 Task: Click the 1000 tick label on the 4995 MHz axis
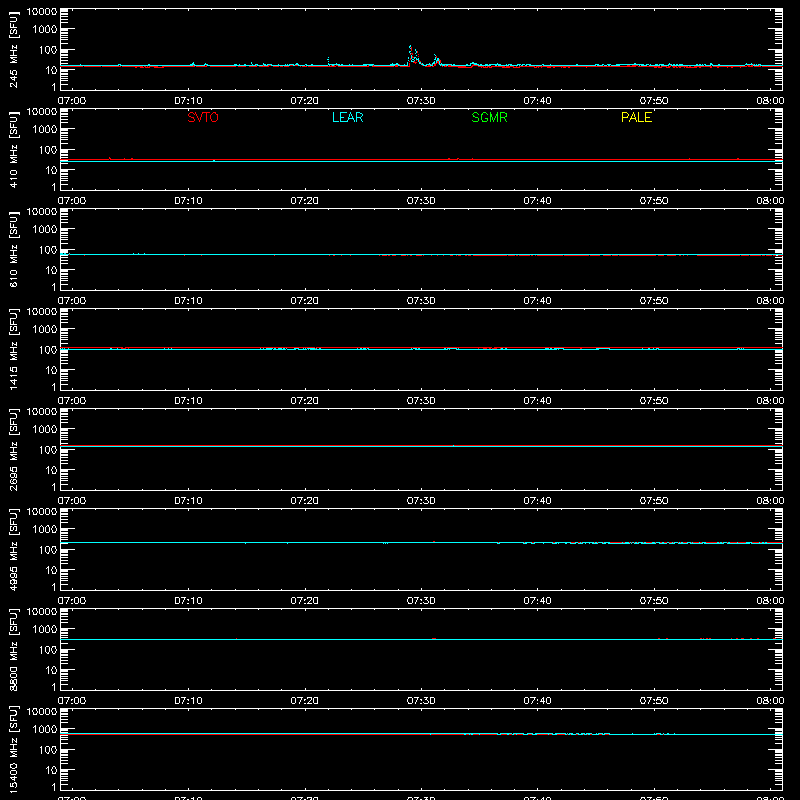(x=45, y=530)
